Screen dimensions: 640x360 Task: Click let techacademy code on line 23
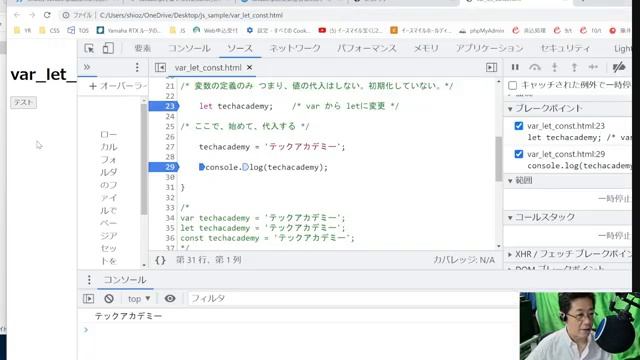pos(236,106)
